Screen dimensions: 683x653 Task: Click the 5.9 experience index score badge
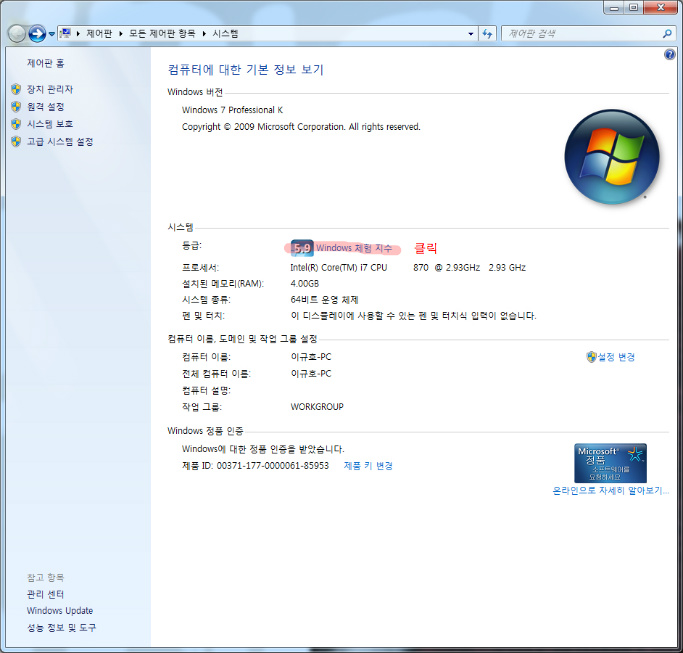coord(302,248)
